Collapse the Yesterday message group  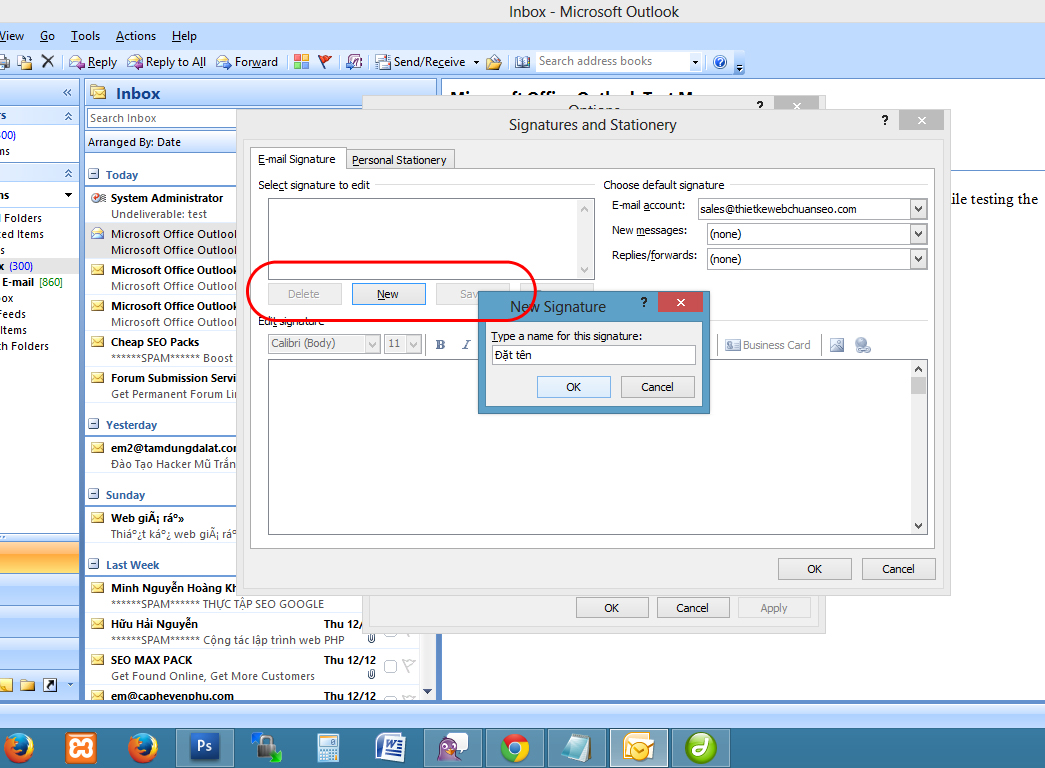pos(93,425)
